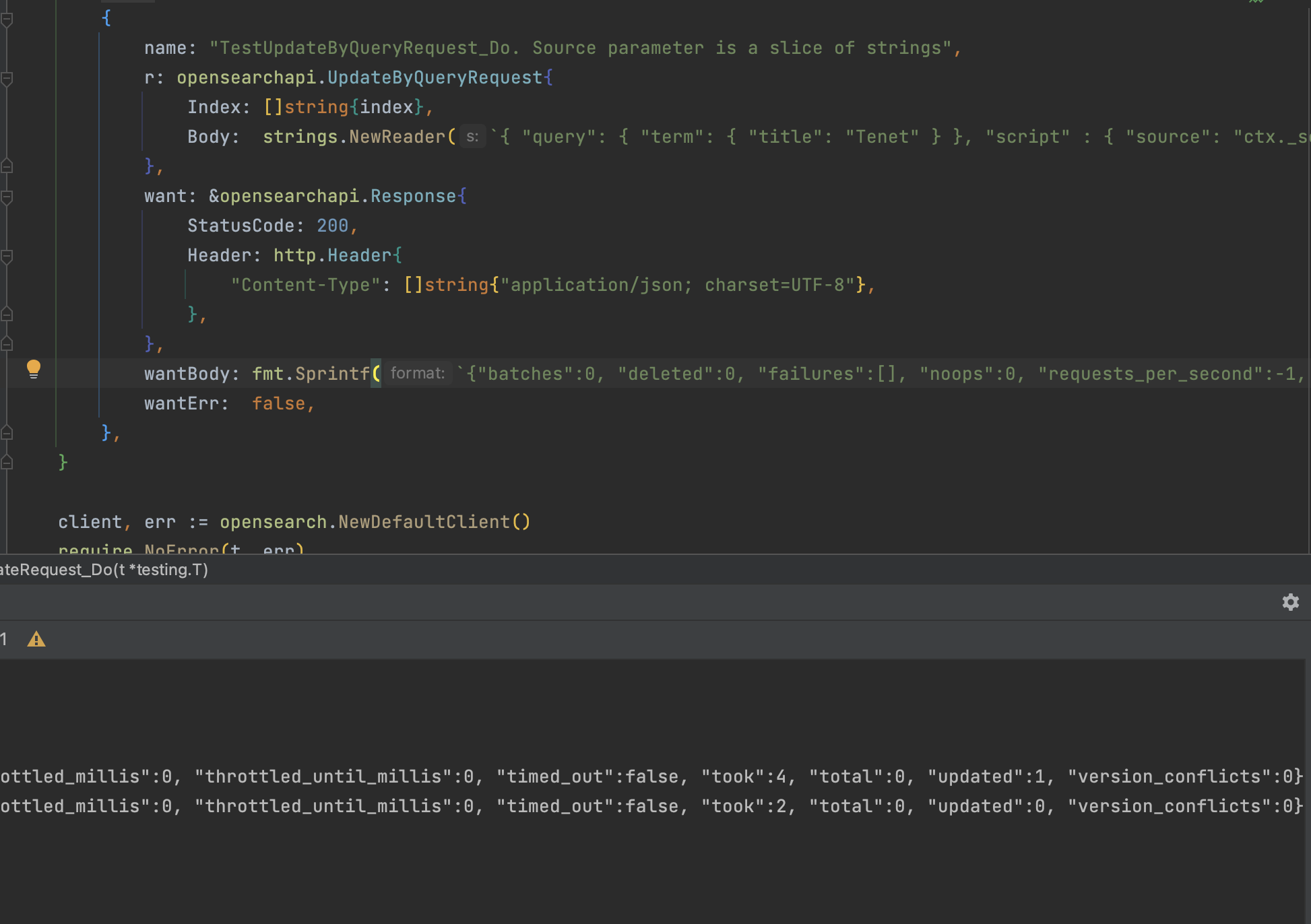1311x924 pixels.
Task: Click the warning triangle test filter icon
Action: [x=36, y=639]
